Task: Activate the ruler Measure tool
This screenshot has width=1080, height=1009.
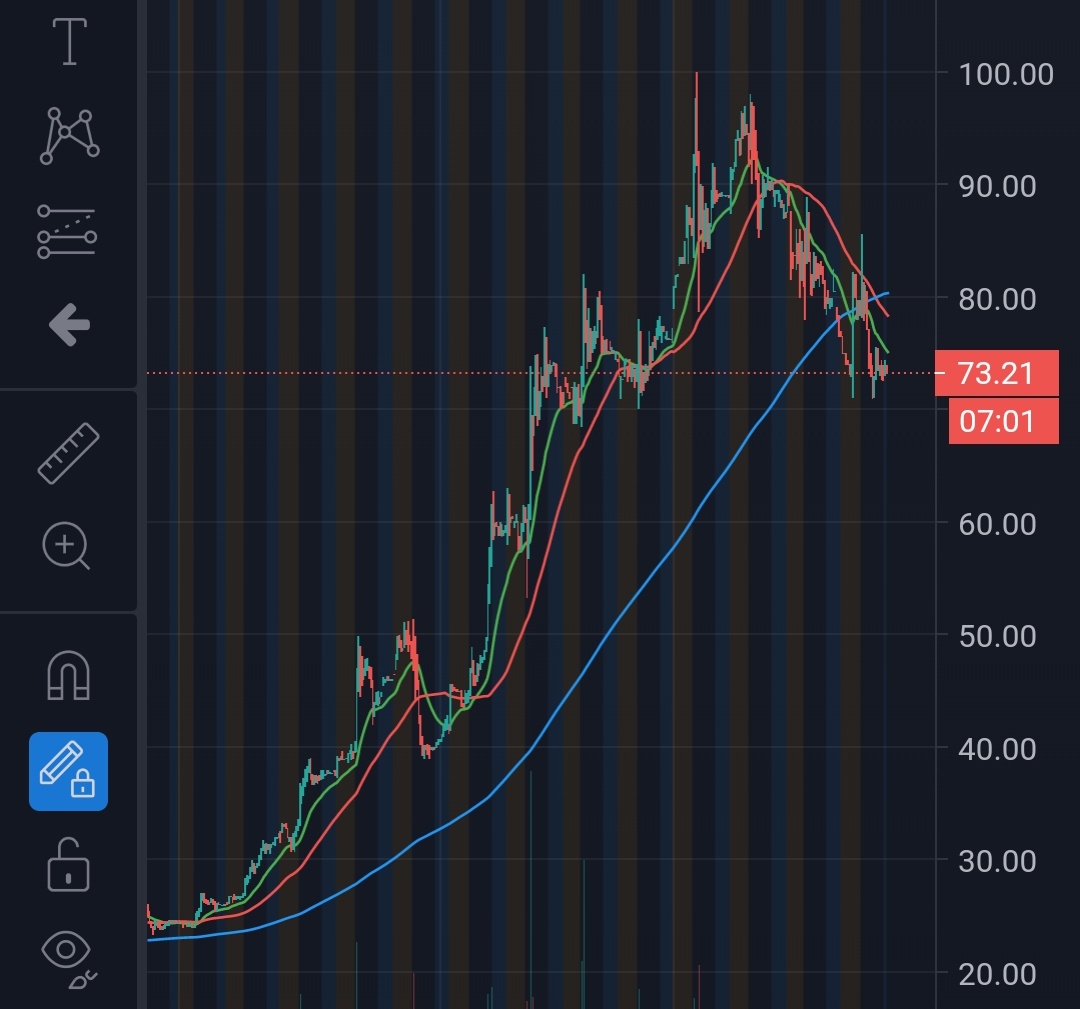Action: [x=68, y=454]
